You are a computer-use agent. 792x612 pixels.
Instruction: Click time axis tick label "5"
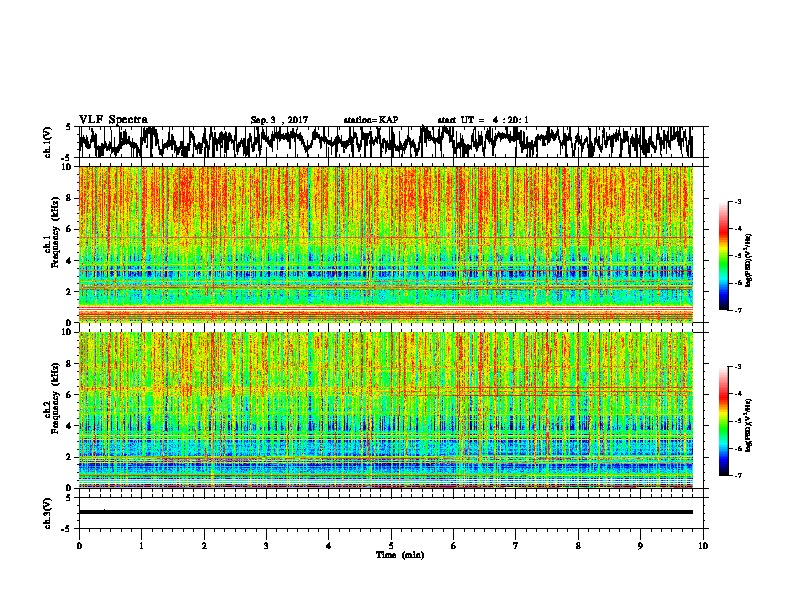[x=391, y=546]
